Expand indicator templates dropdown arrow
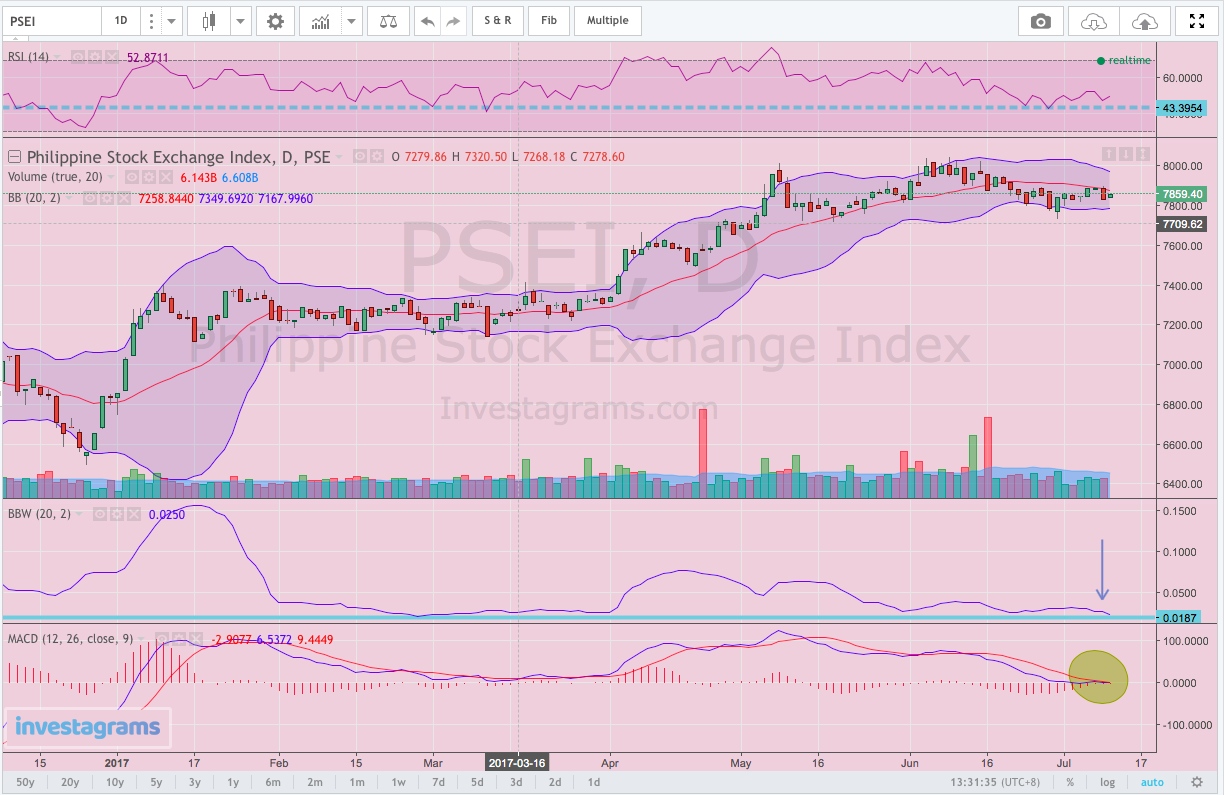Image resolution: width=1224 pixels, height=795 pixels. pyautogui.click(x=351, y=20)
